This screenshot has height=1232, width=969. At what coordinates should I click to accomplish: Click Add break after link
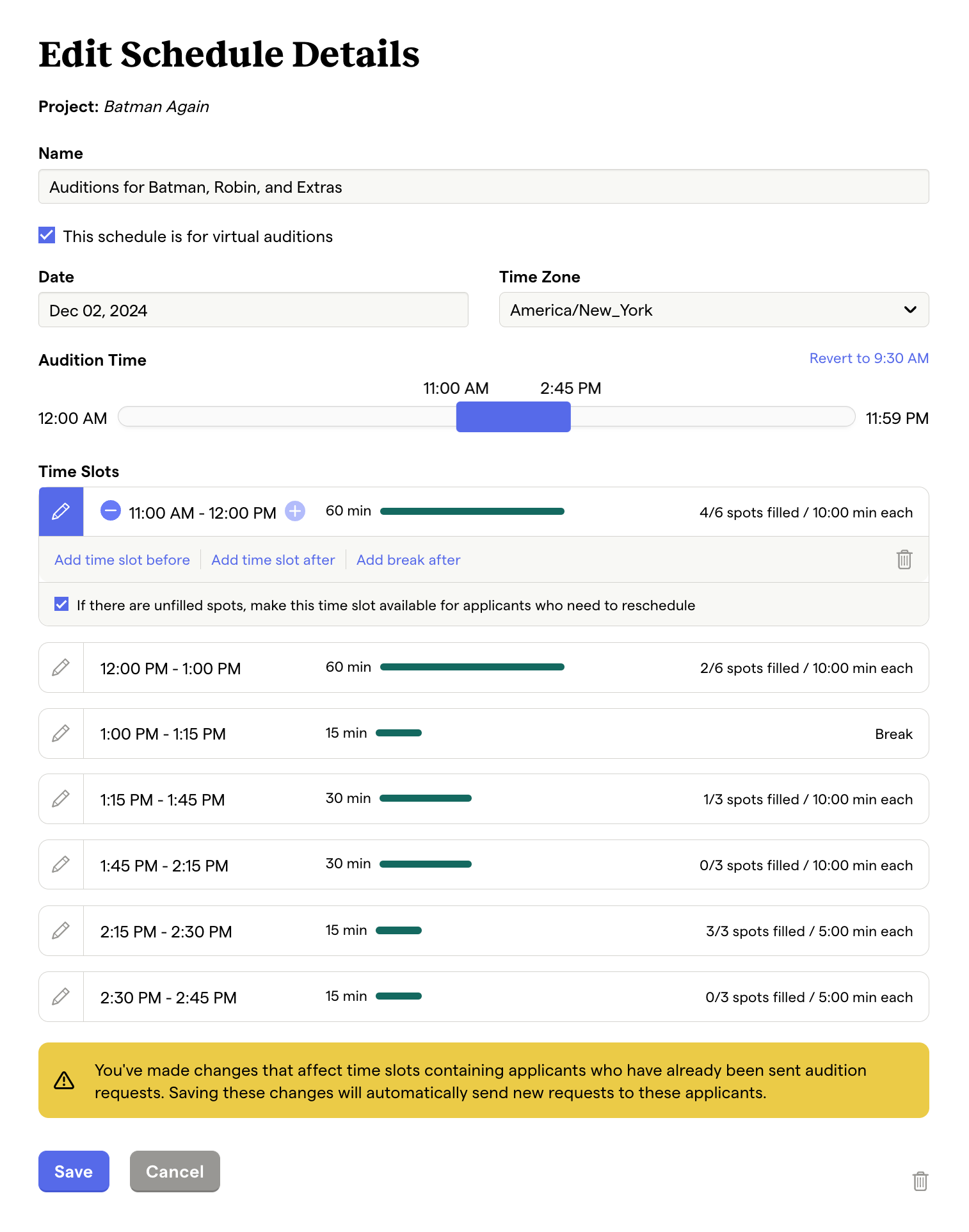(x=408, y=560)
